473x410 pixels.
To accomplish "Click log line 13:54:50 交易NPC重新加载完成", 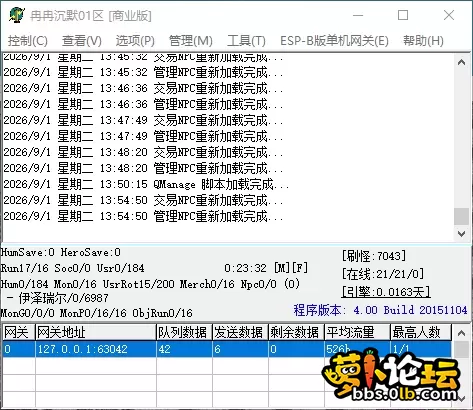I will coord(143,200).
